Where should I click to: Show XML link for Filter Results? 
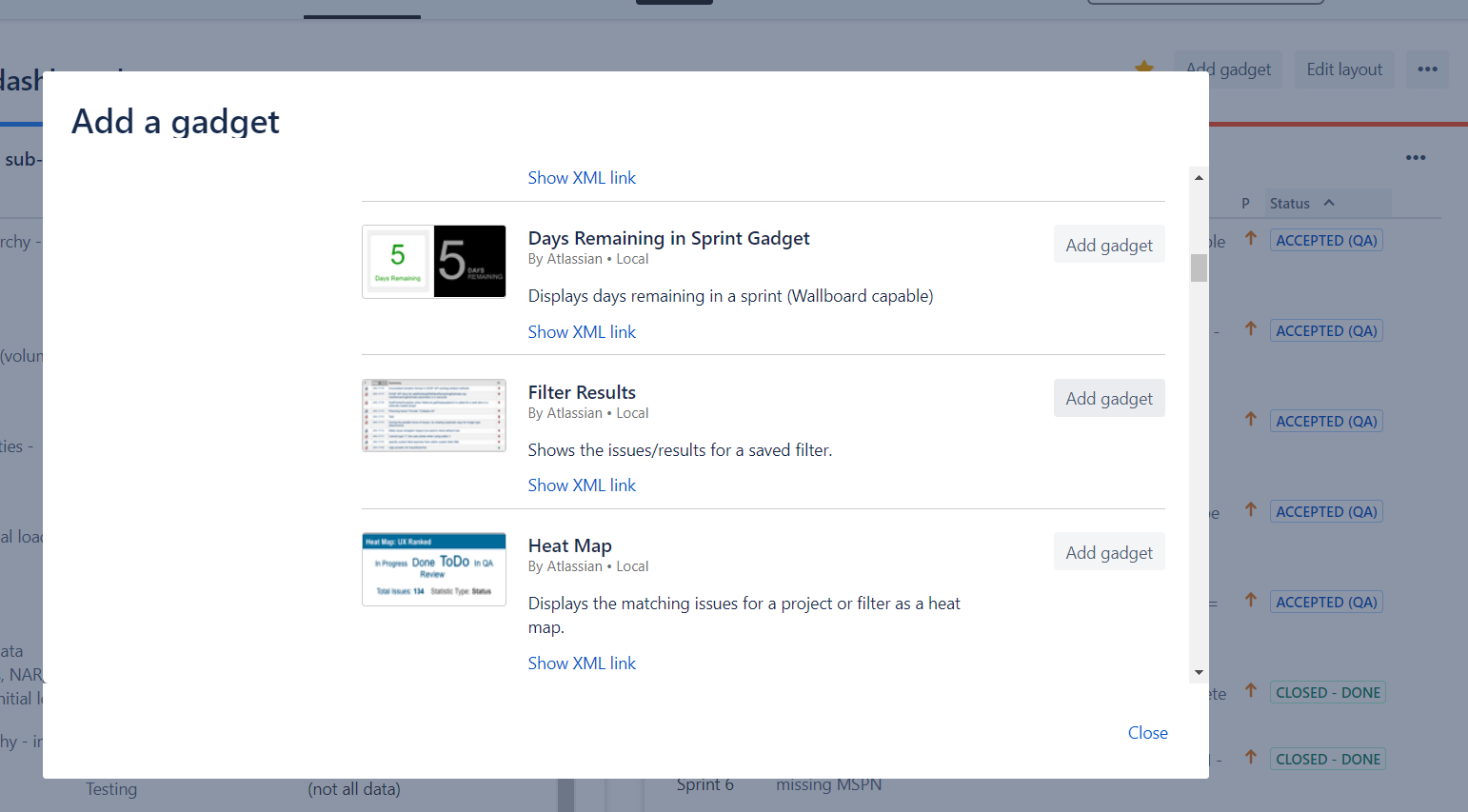[x=582, y=485]
